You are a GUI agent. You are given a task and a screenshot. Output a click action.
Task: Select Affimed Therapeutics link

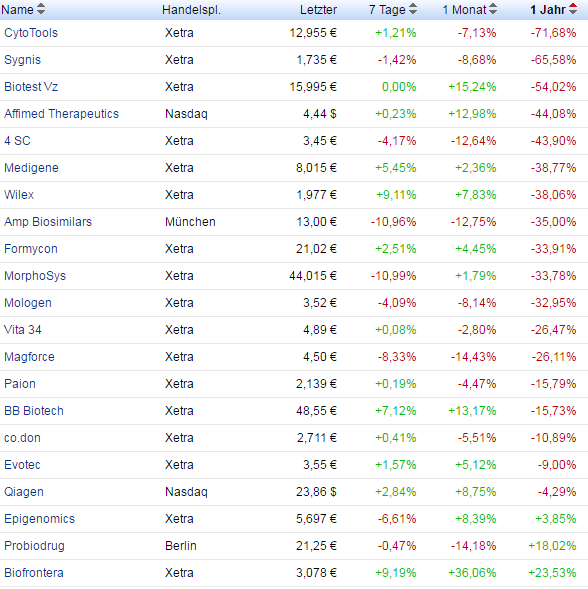click(61, 114)
